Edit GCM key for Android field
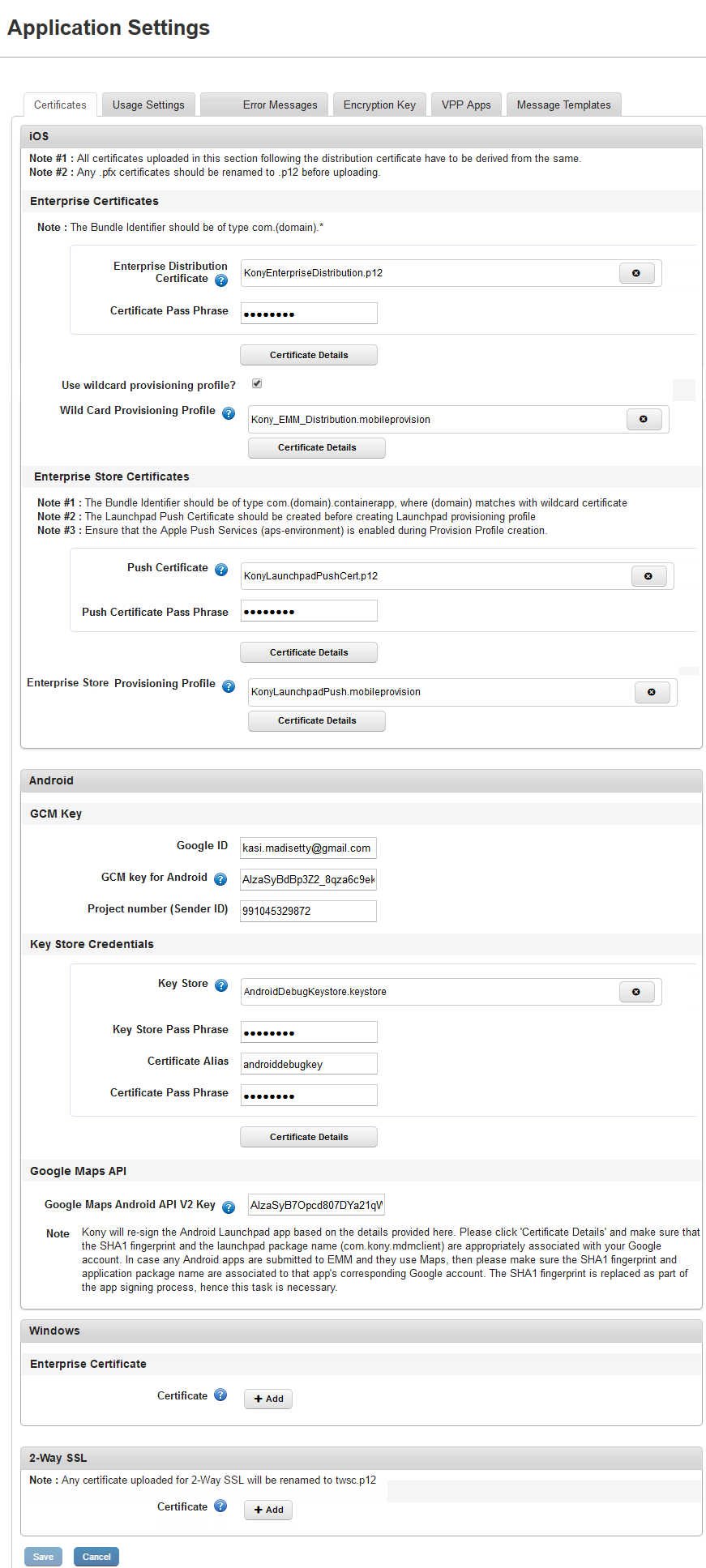The image size is (706, 1568). pyautogui.click(x=309, y=879)
